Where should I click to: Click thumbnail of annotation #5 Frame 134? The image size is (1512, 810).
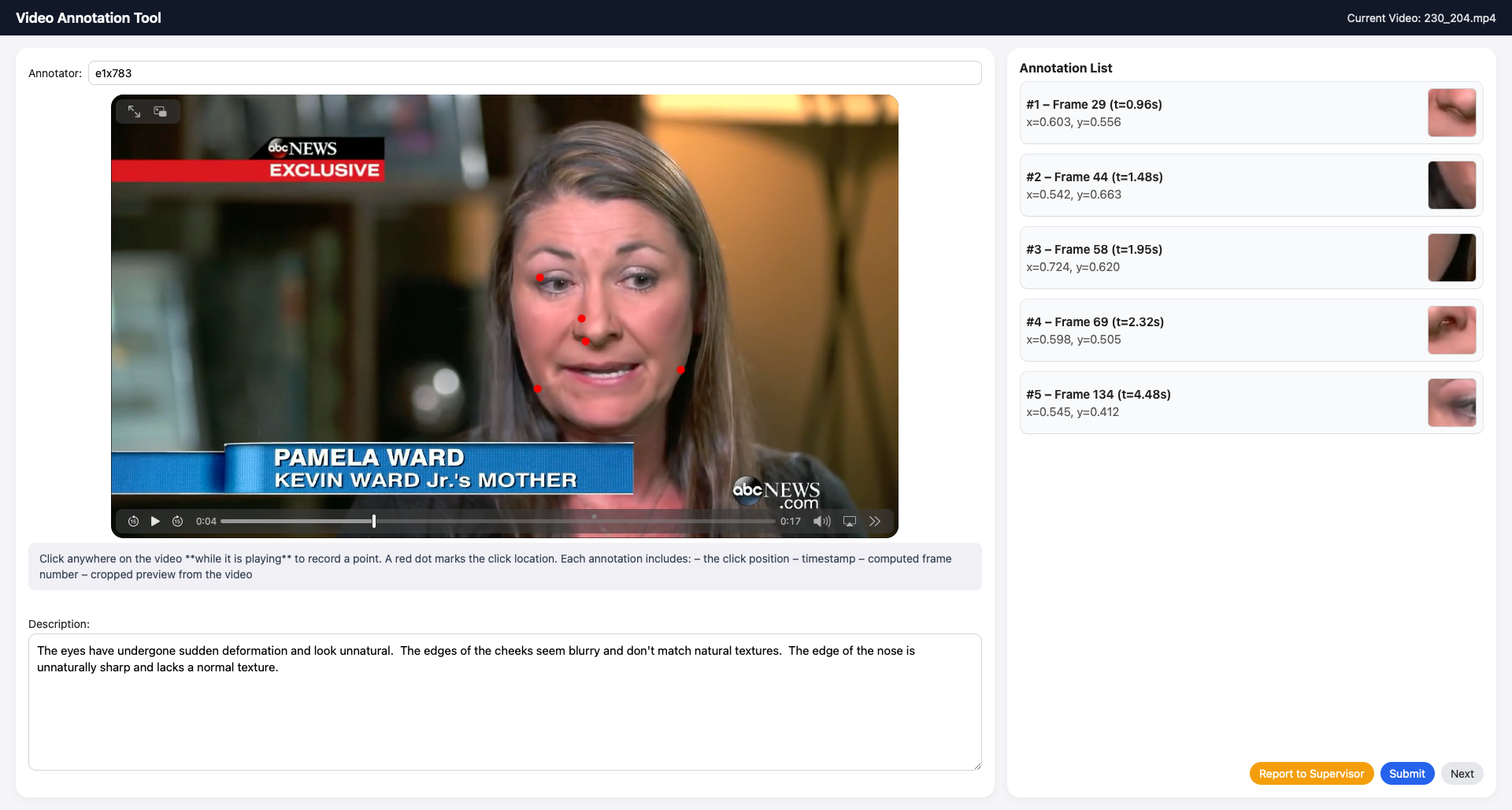click(x=1451, y=403)
